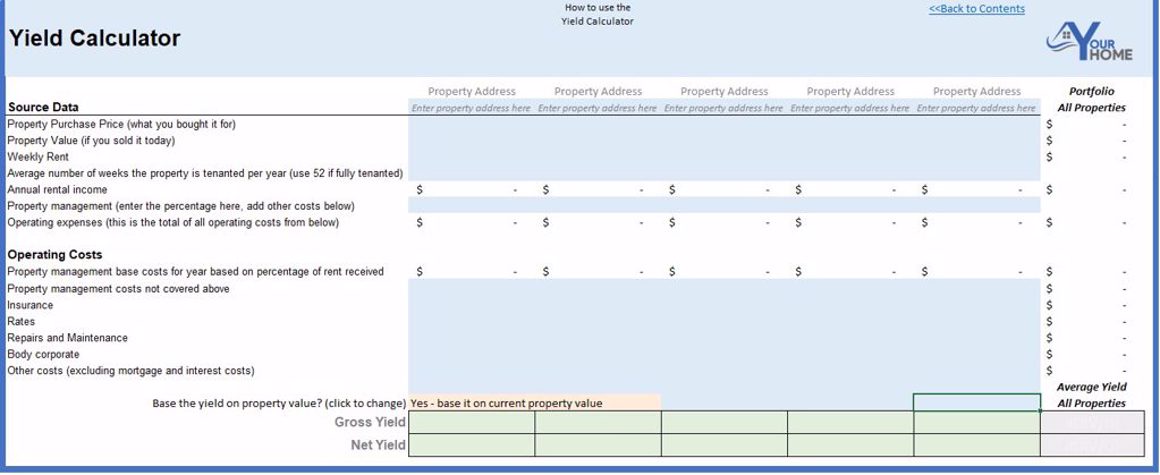The height and width of the screenshot is (475, 1160).
Task: Click the Operating expenses total row label
Action: (x=173, y=222)
